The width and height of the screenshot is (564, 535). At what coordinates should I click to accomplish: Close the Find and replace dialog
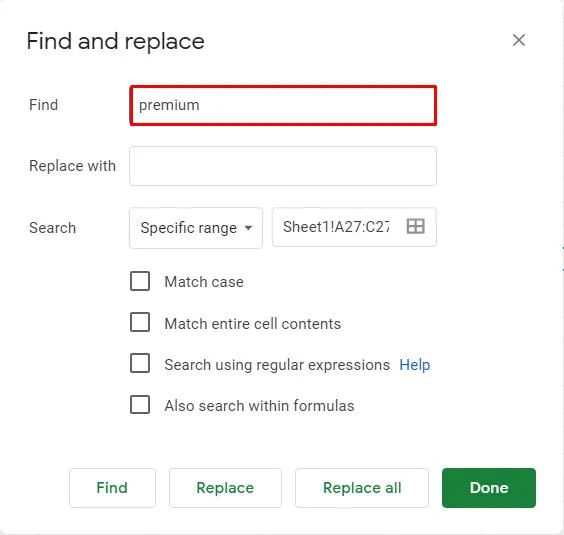coord(519,40)
